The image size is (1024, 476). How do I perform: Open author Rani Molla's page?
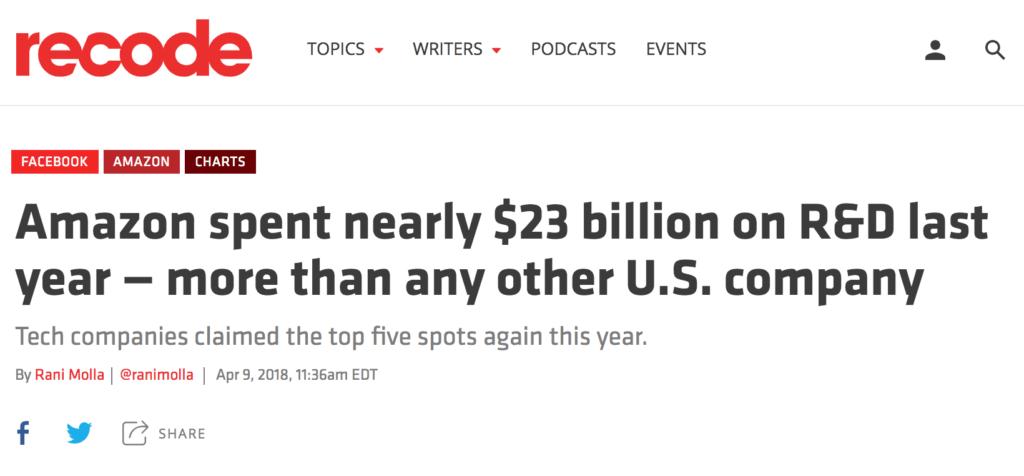[69, 375]
